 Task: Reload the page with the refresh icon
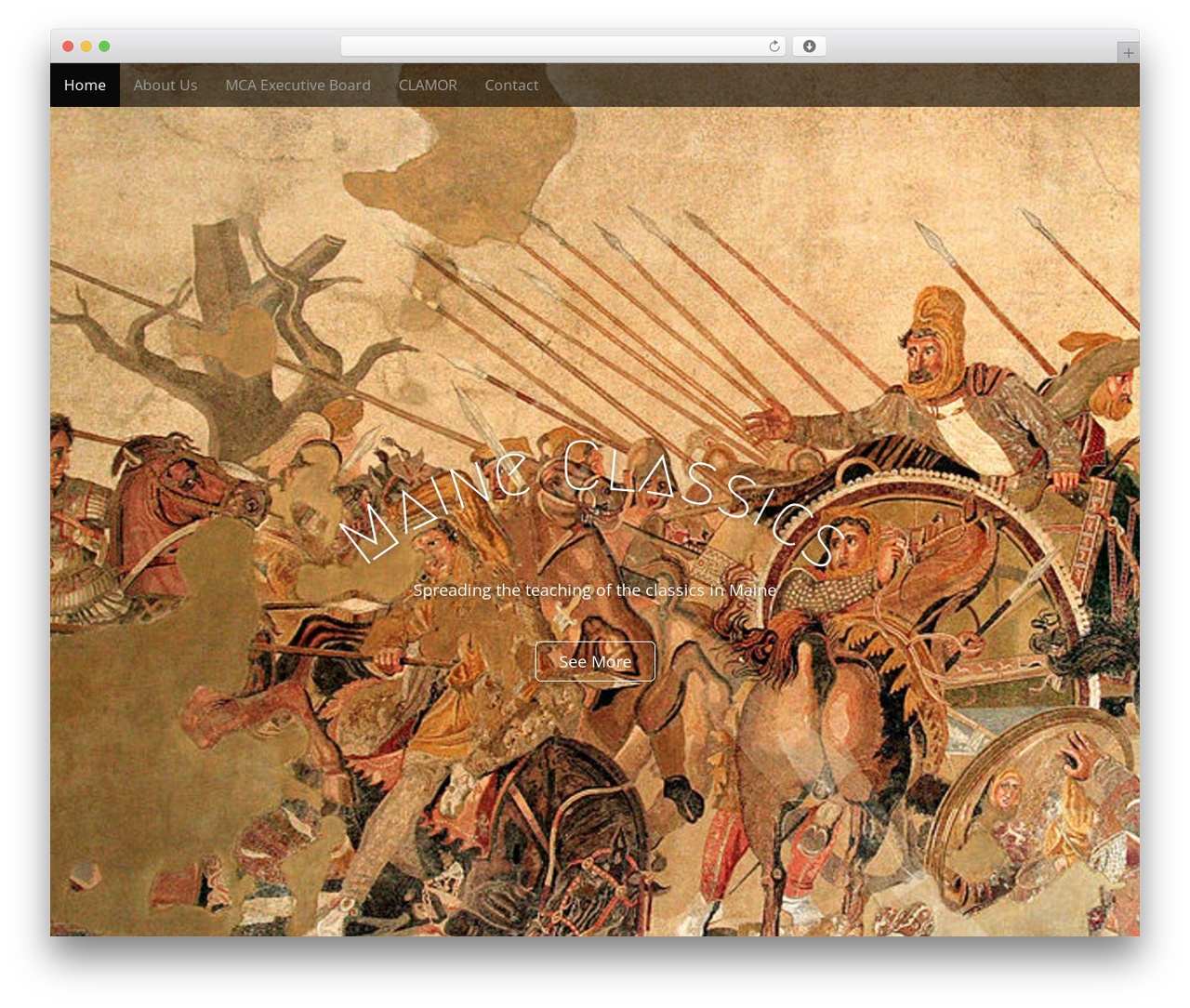(x=773, y=46)
